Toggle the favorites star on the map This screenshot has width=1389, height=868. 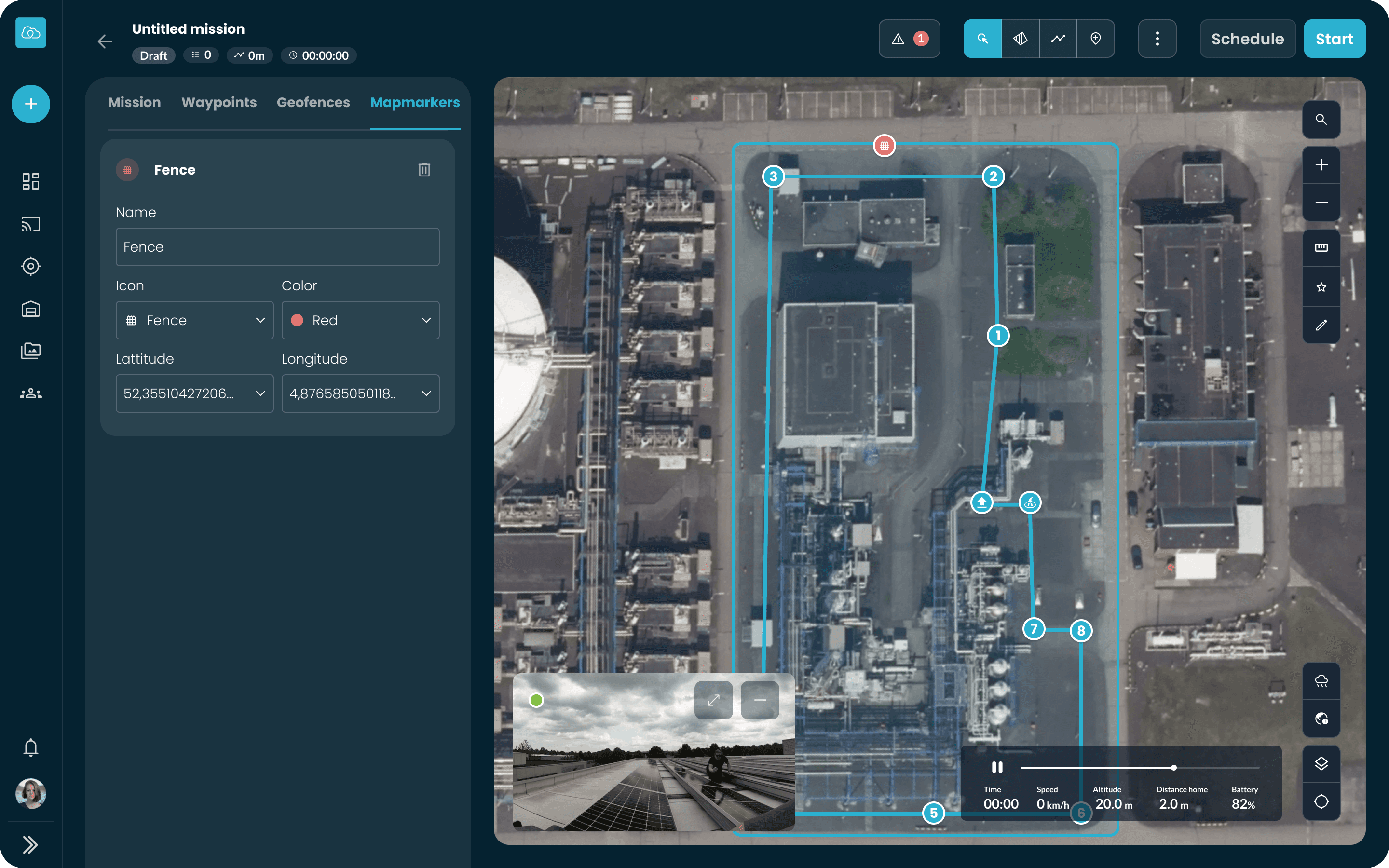[1321, 287]
